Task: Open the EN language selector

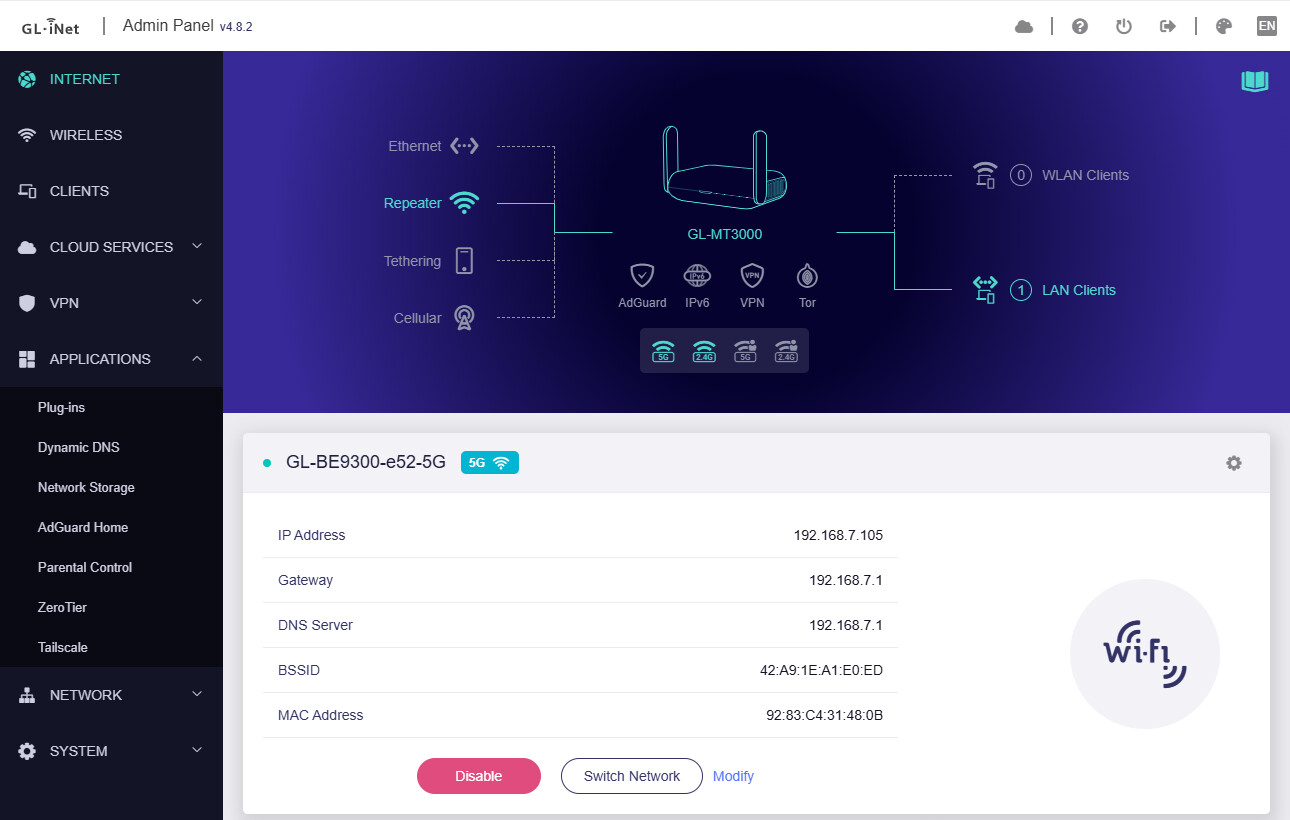Action: [1267, 26]
